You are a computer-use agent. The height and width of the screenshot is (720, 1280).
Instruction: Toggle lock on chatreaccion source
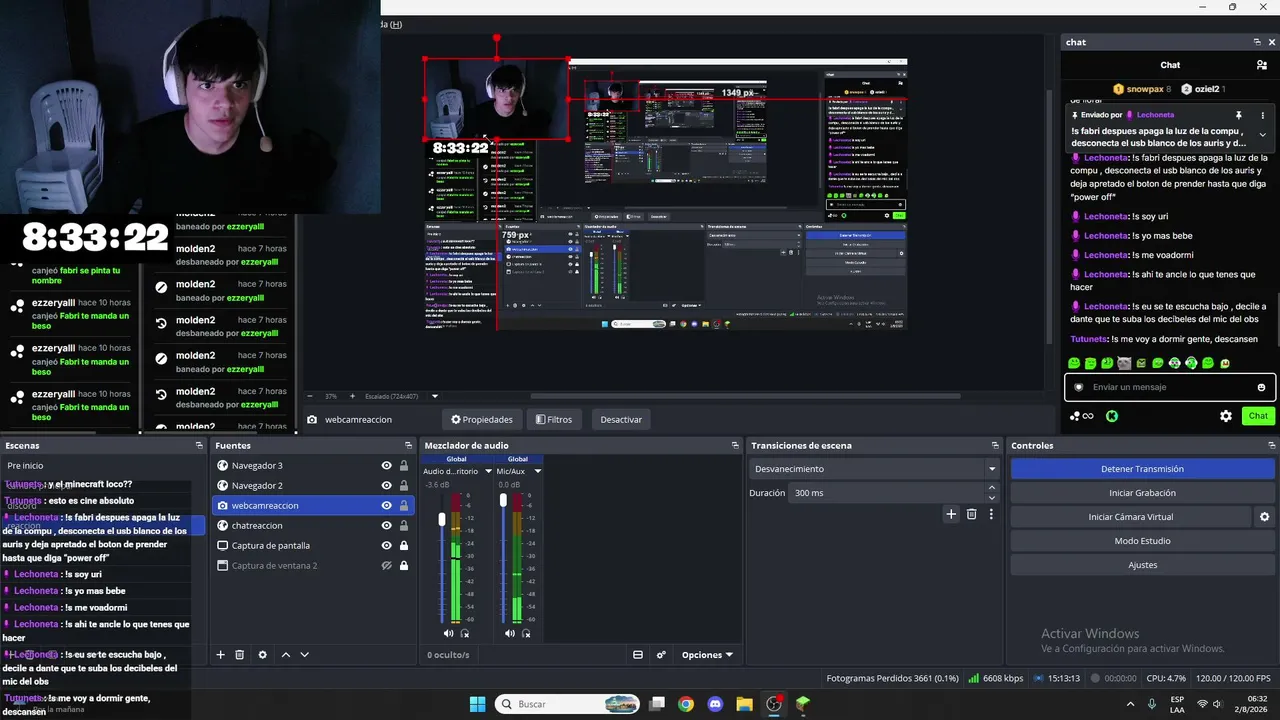point(404,525)
